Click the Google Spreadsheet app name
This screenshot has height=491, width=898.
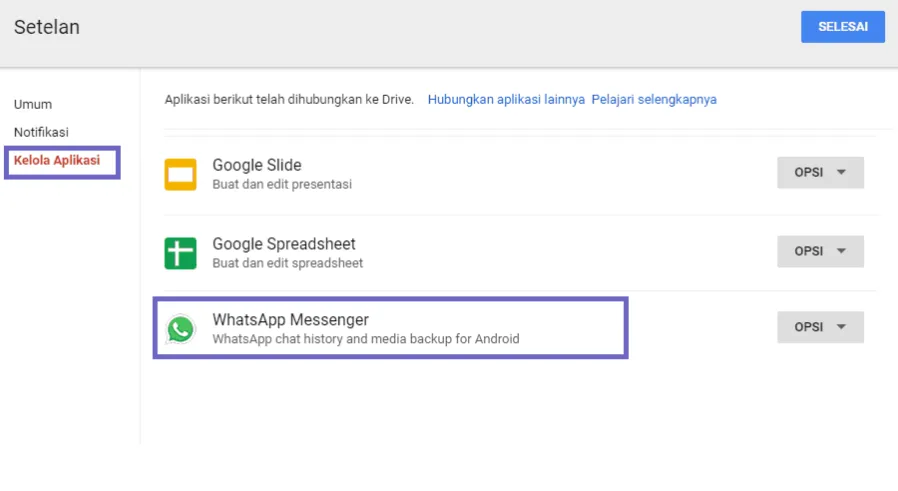point(284,244)
